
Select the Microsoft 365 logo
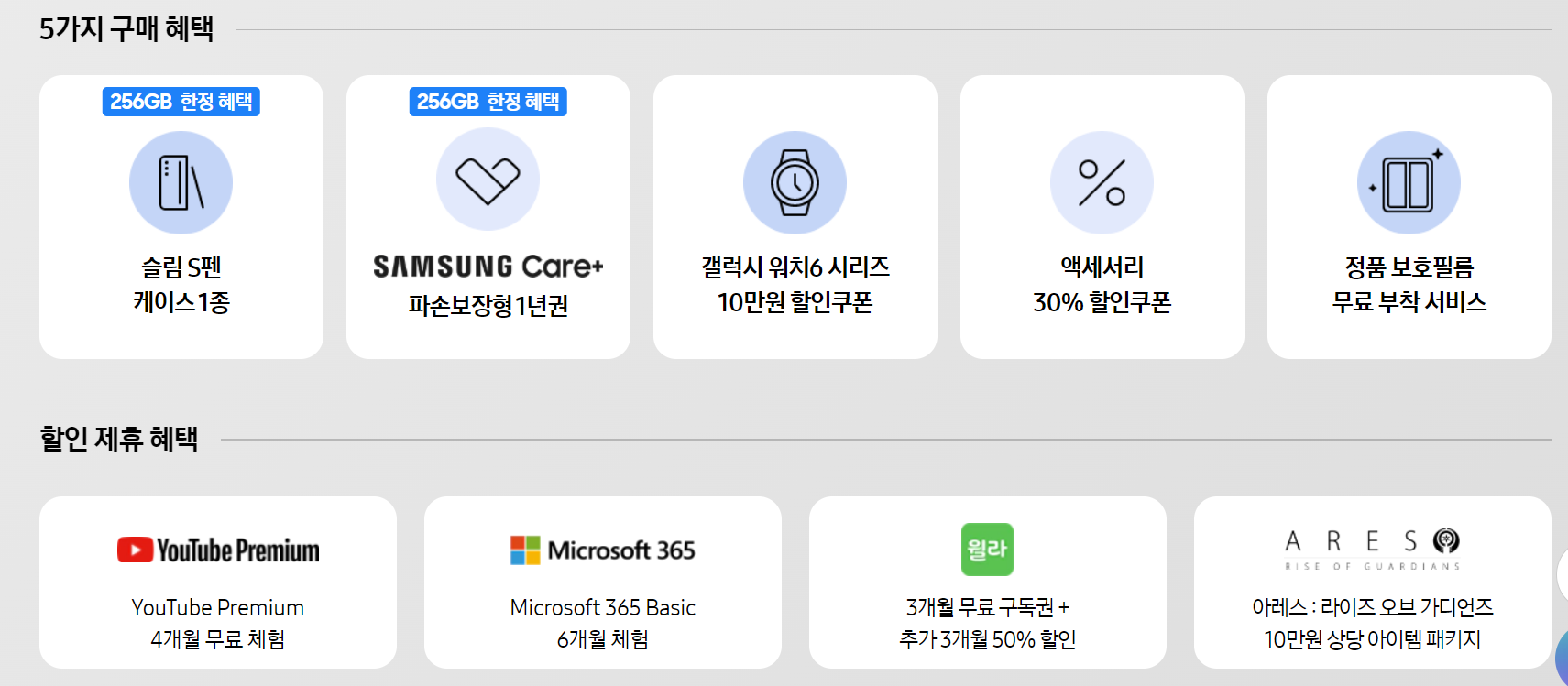click(602, 550)
